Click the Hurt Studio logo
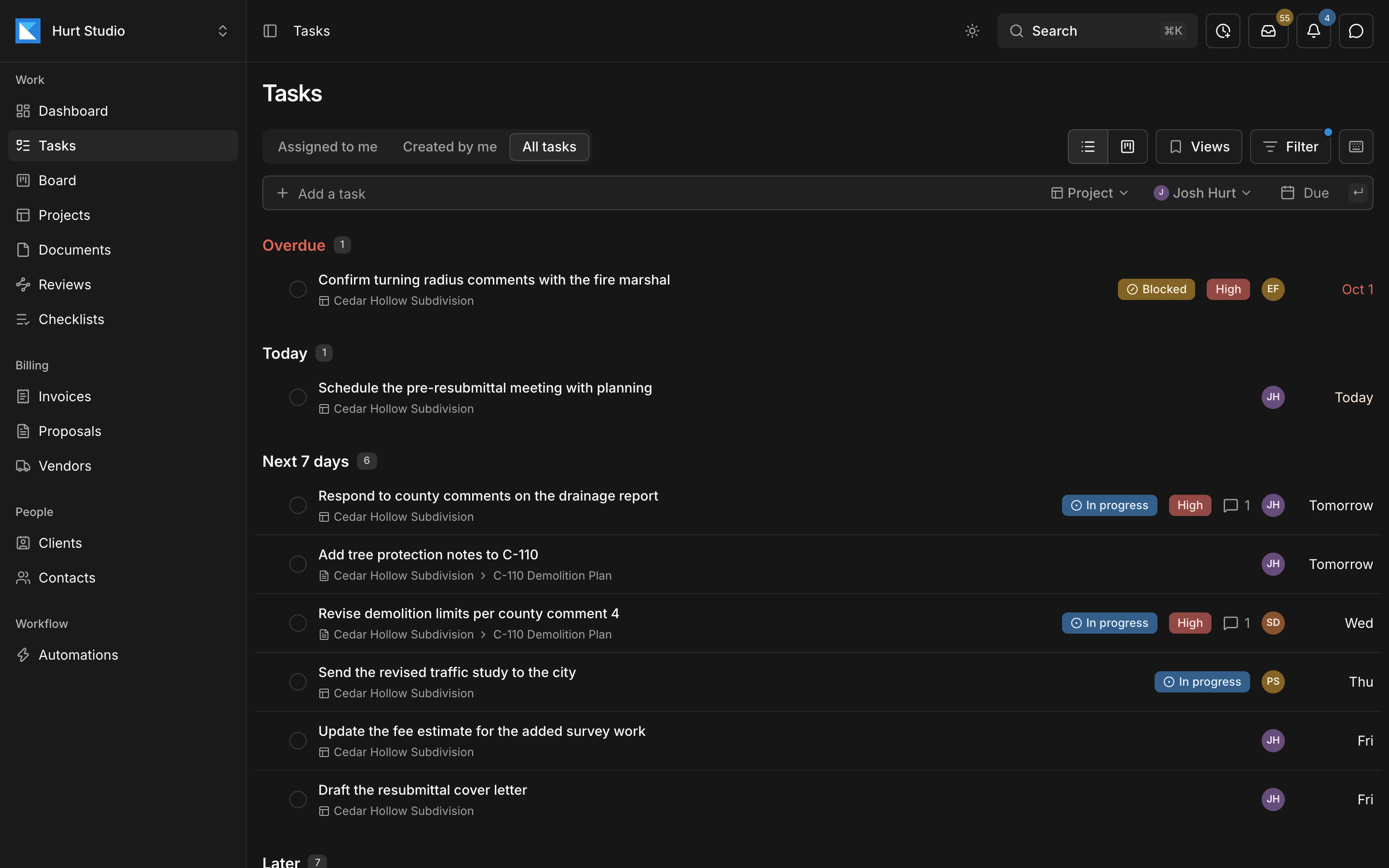The height and width of the screenshot is (868, 1389). click(27, 31)
